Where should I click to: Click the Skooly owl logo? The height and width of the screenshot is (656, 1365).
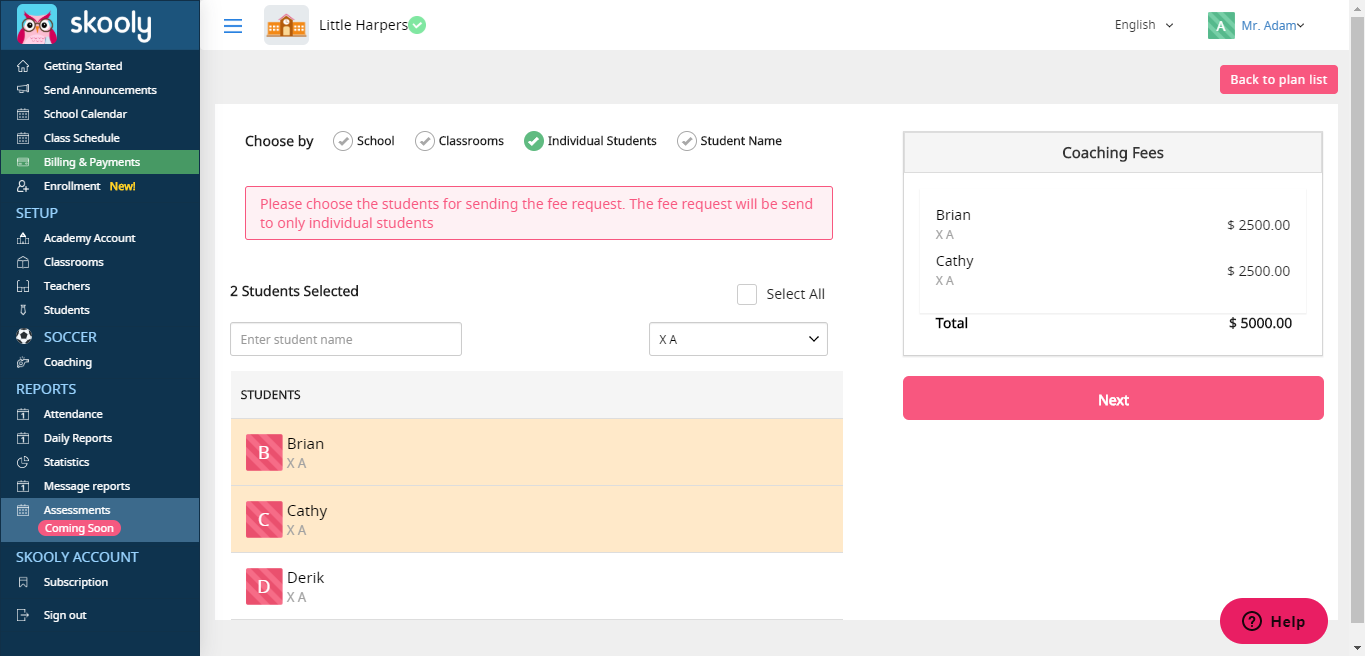point(37,25)
